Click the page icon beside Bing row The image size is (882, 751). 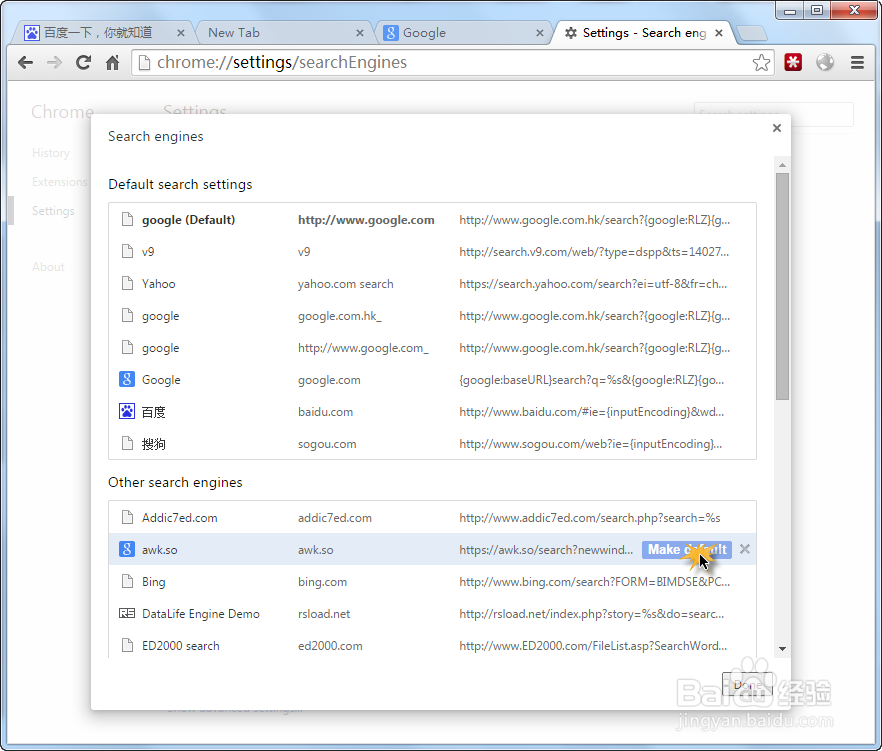(128, 581)
